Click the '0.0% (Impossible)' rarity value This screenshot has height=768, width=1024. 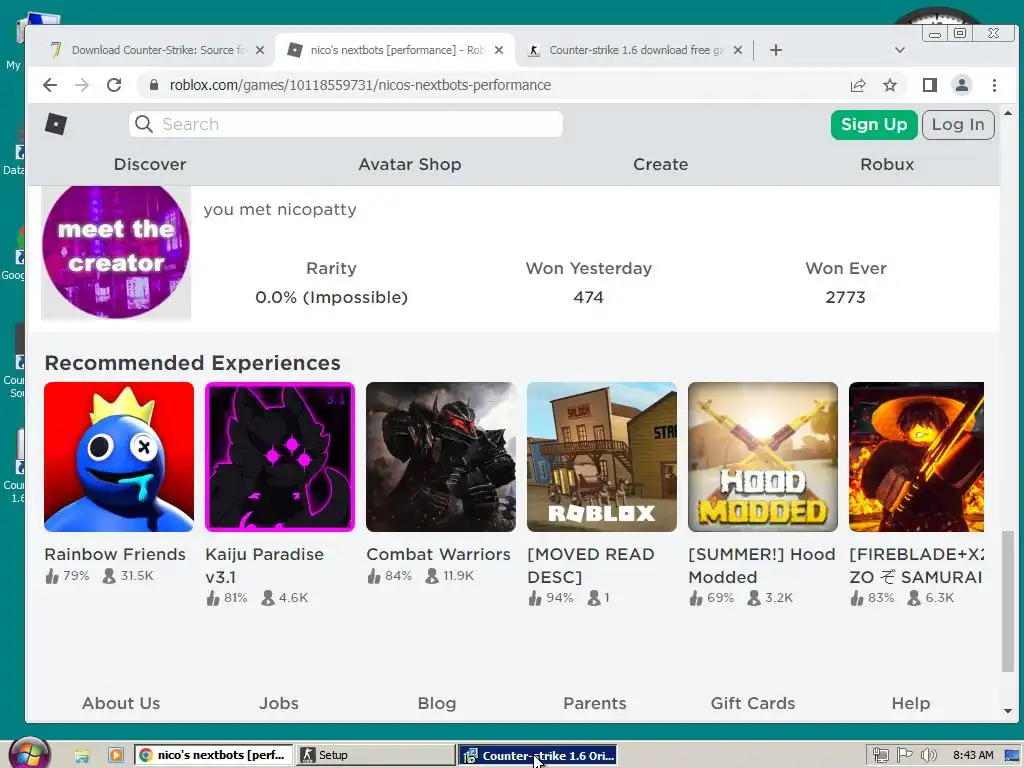coord(331,297)
